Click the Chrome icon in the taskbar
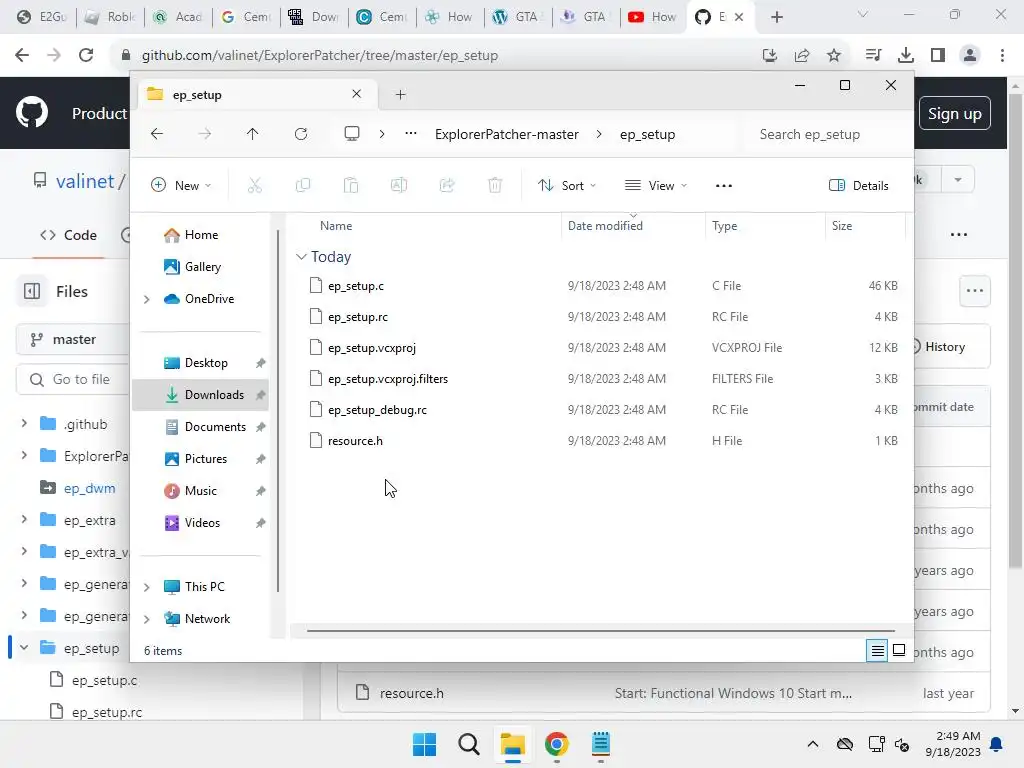 pyautogui.click(x=556, y=744)
